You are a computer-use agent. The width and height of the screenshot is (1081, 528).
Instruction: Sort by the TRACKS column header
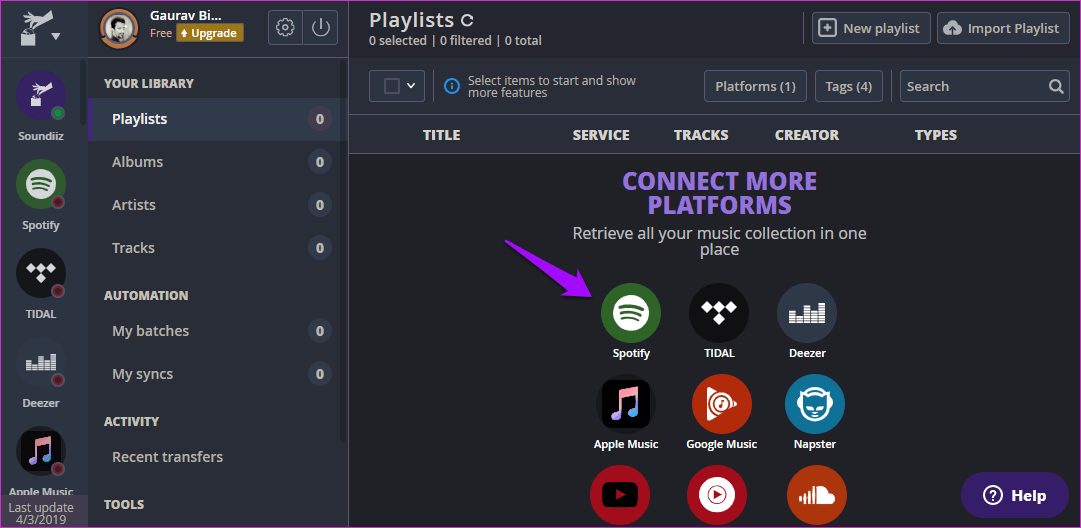point(701,135)
